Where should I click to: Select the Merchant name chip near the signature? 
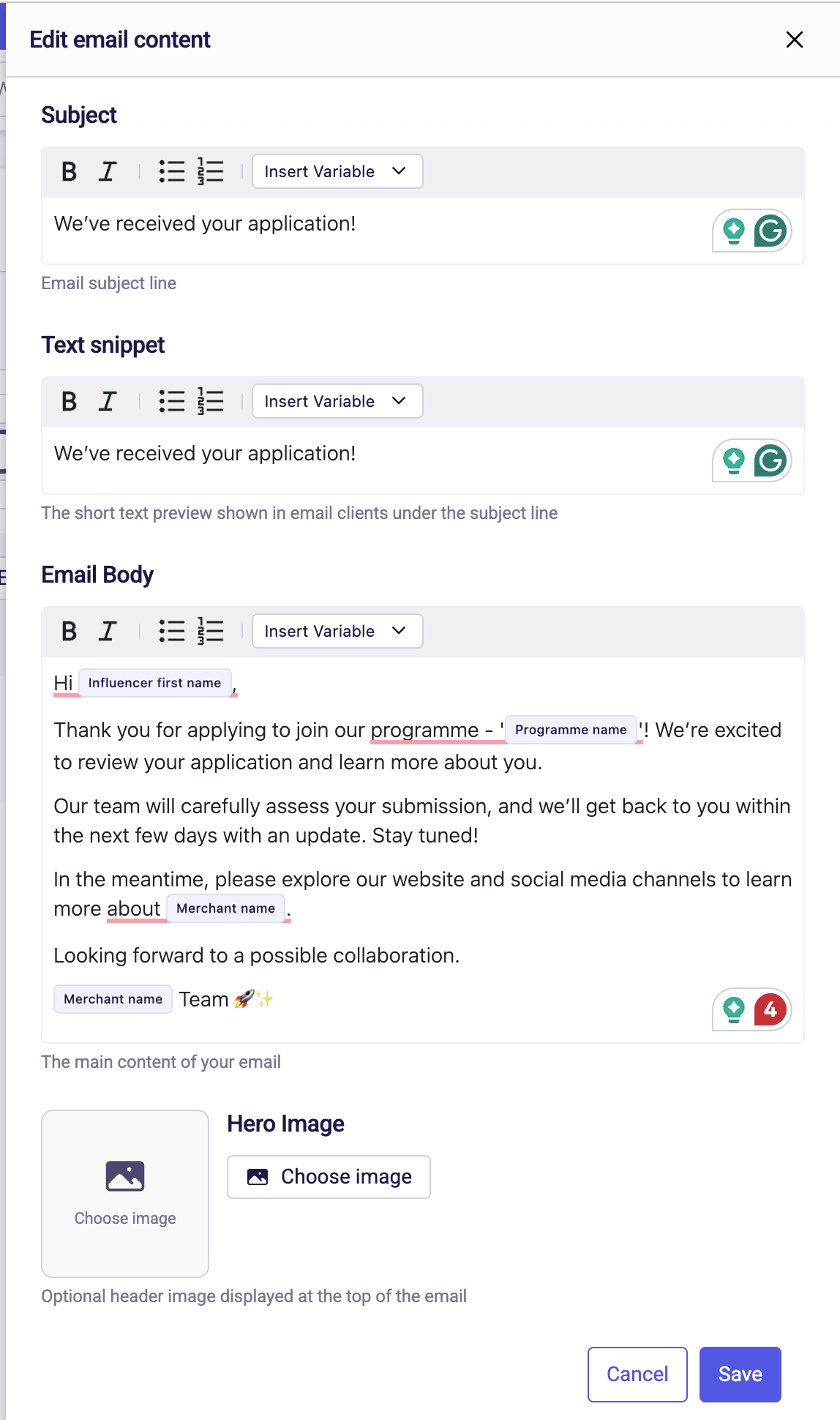click(x=112, y=998)
